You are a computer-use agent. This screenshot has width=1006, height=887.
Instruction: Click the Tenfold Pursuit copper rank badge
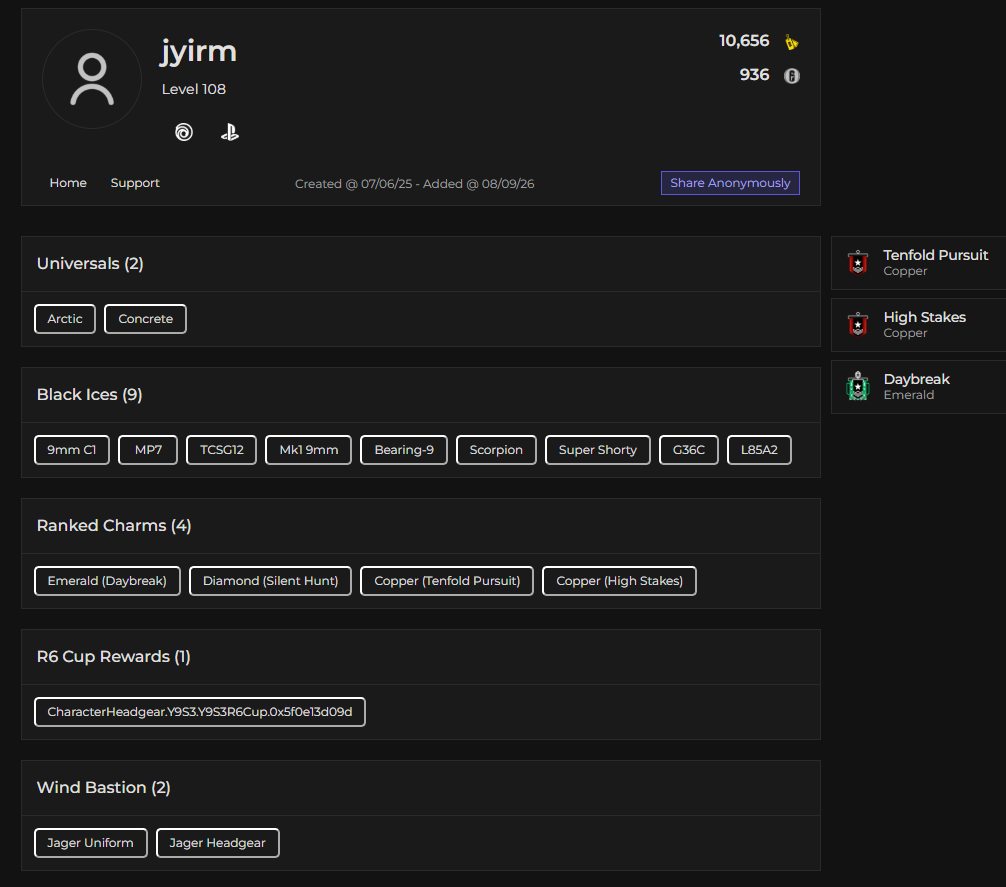point(858,262)
